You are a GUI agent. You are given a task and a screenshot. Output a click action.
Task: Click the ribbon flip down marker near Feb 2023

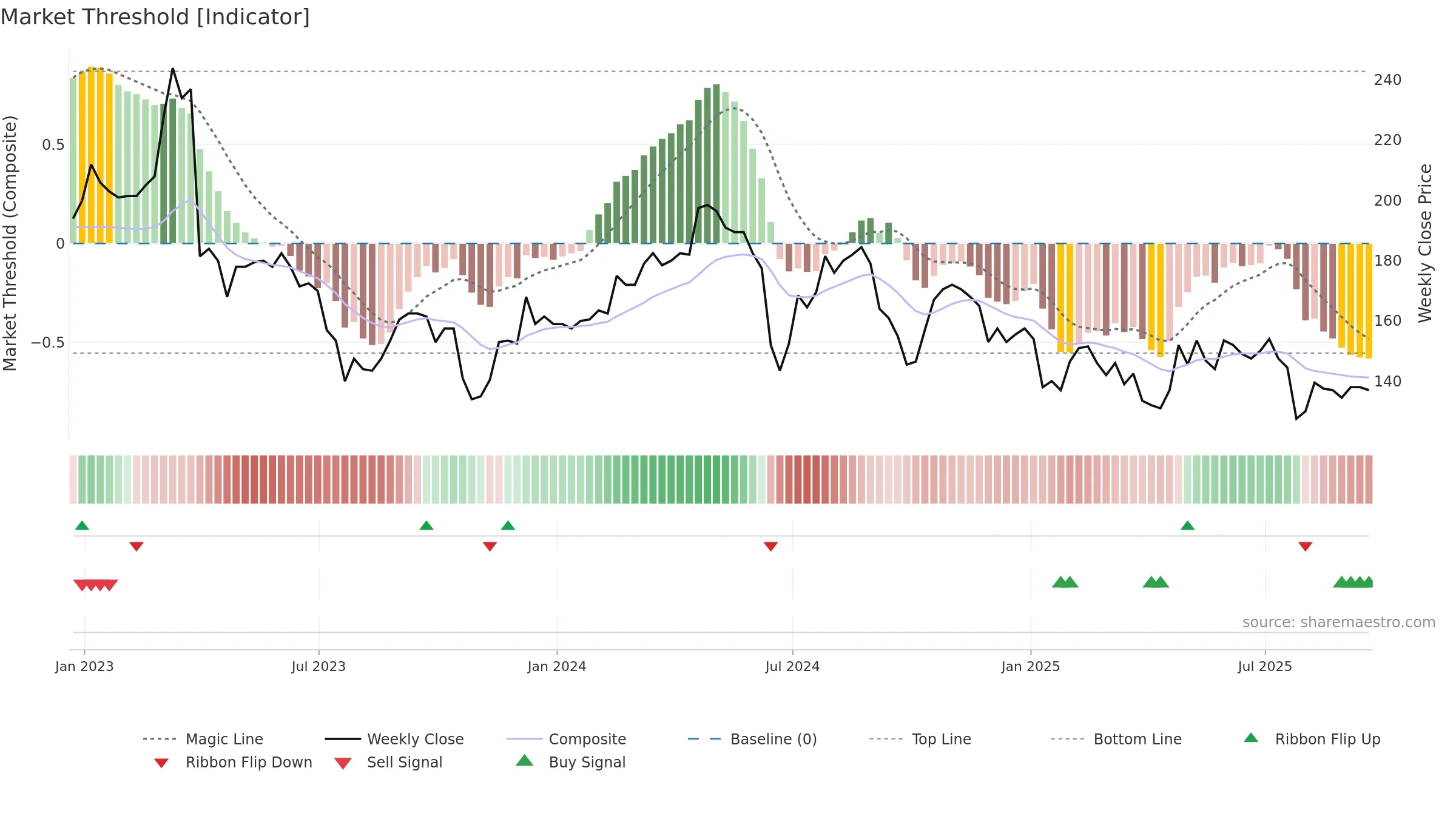click(136, 547)
